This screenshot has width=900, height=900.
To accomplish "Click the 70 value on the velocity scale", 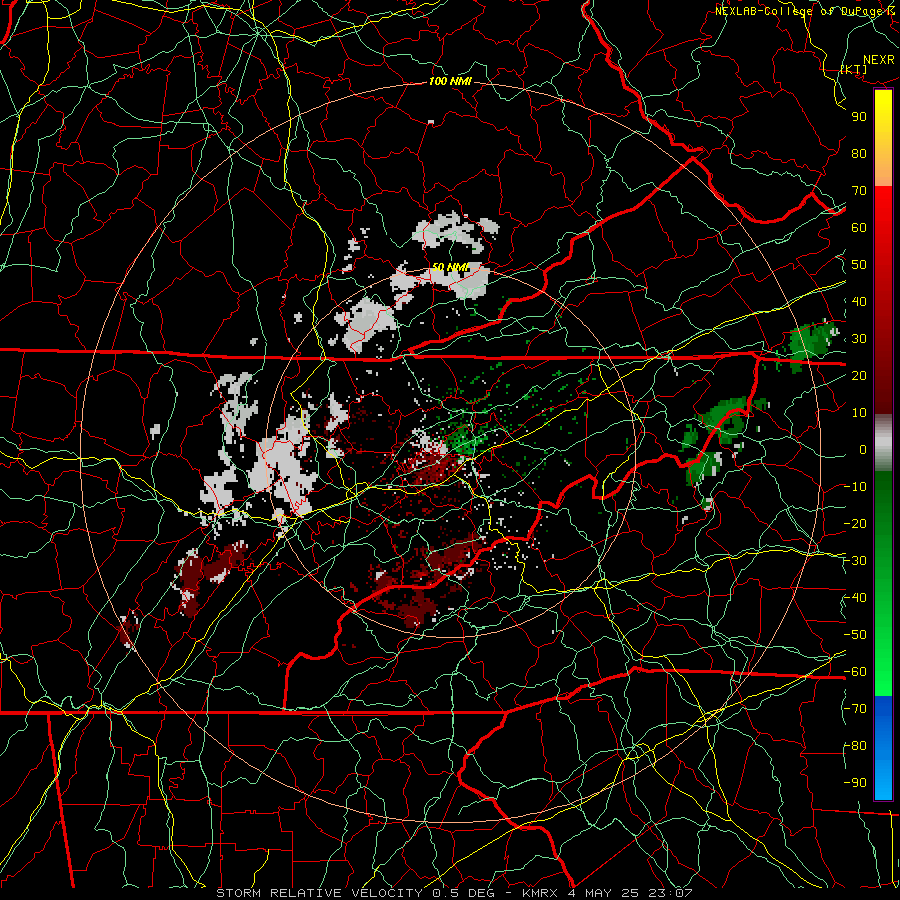I will [859, 191].
